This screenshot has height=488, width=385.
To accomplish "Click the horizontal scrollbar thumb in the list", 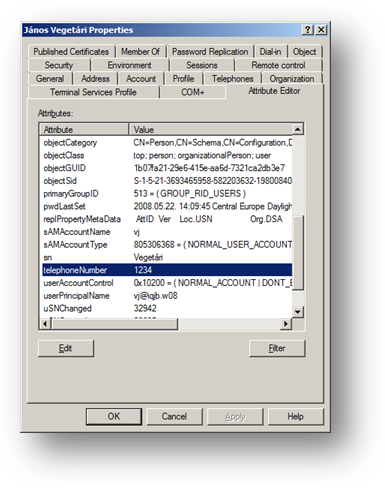I will (114, 323).
